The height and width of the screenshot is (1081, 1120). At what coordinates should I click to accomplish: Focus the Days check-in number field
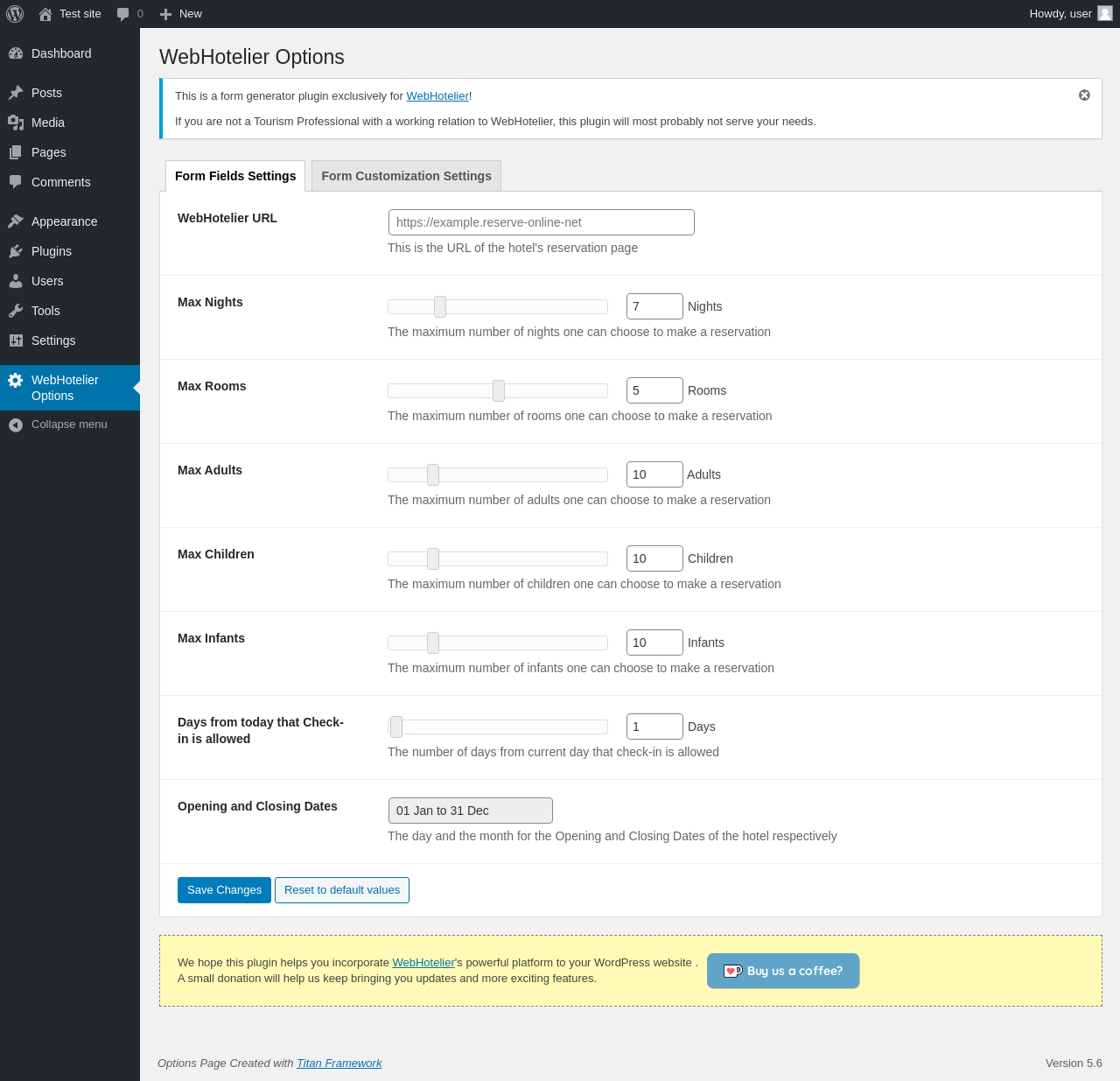[654, 727]
